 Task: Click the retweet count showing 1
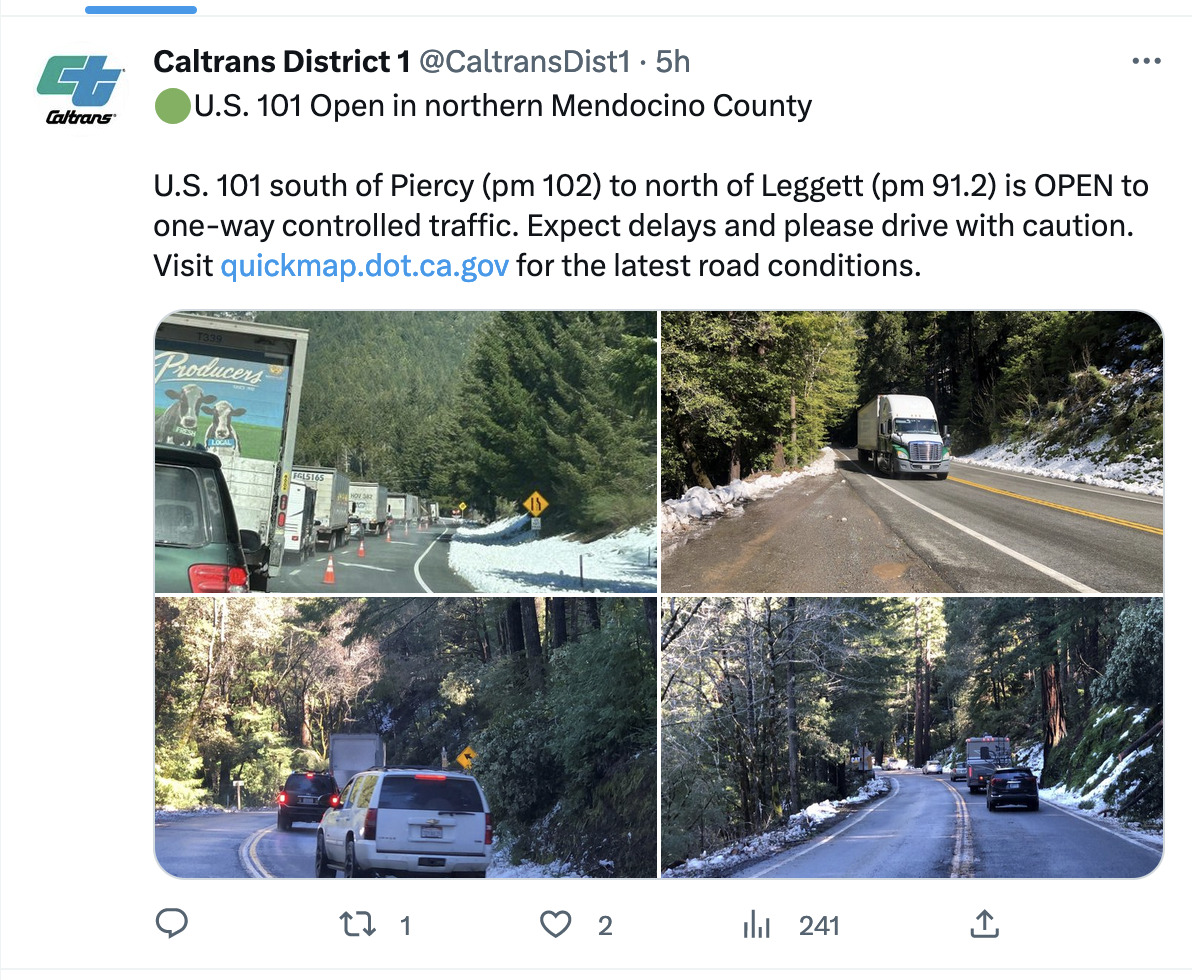tap(405, 926)
